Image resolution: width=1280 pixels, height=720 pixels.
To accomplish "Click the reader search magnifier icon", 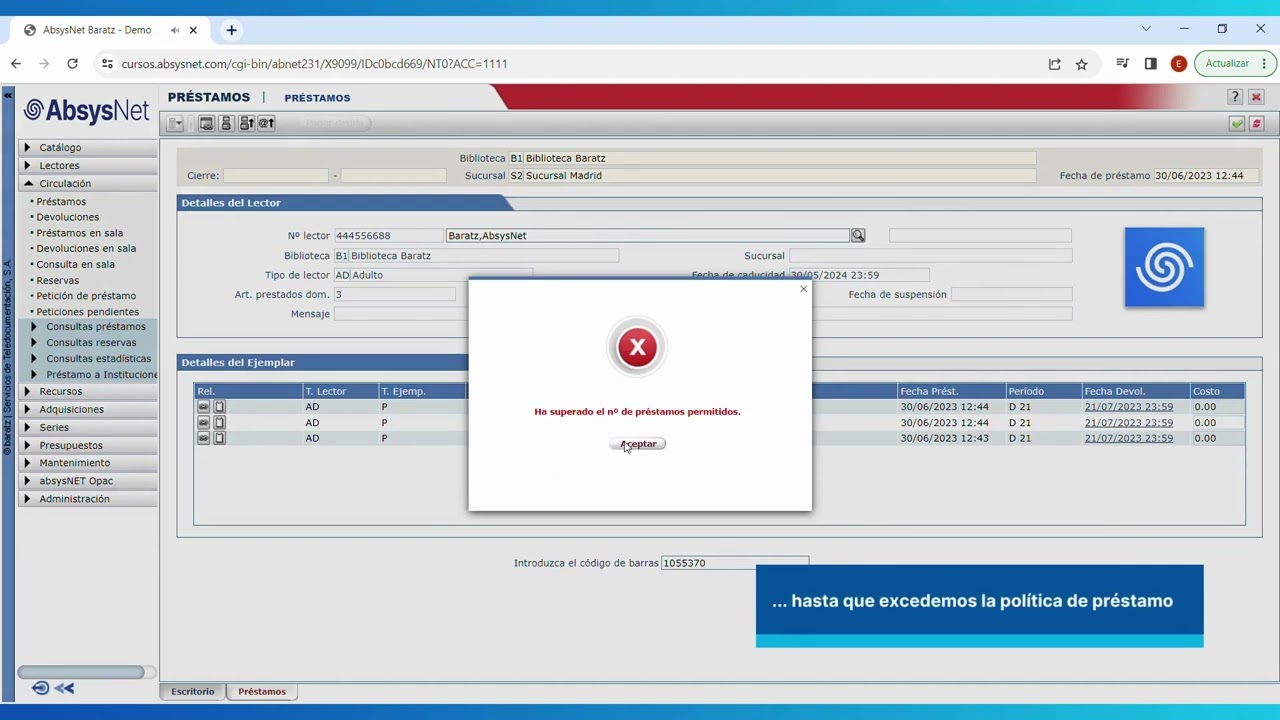I will pyautogui.click(x=858, y=236).
